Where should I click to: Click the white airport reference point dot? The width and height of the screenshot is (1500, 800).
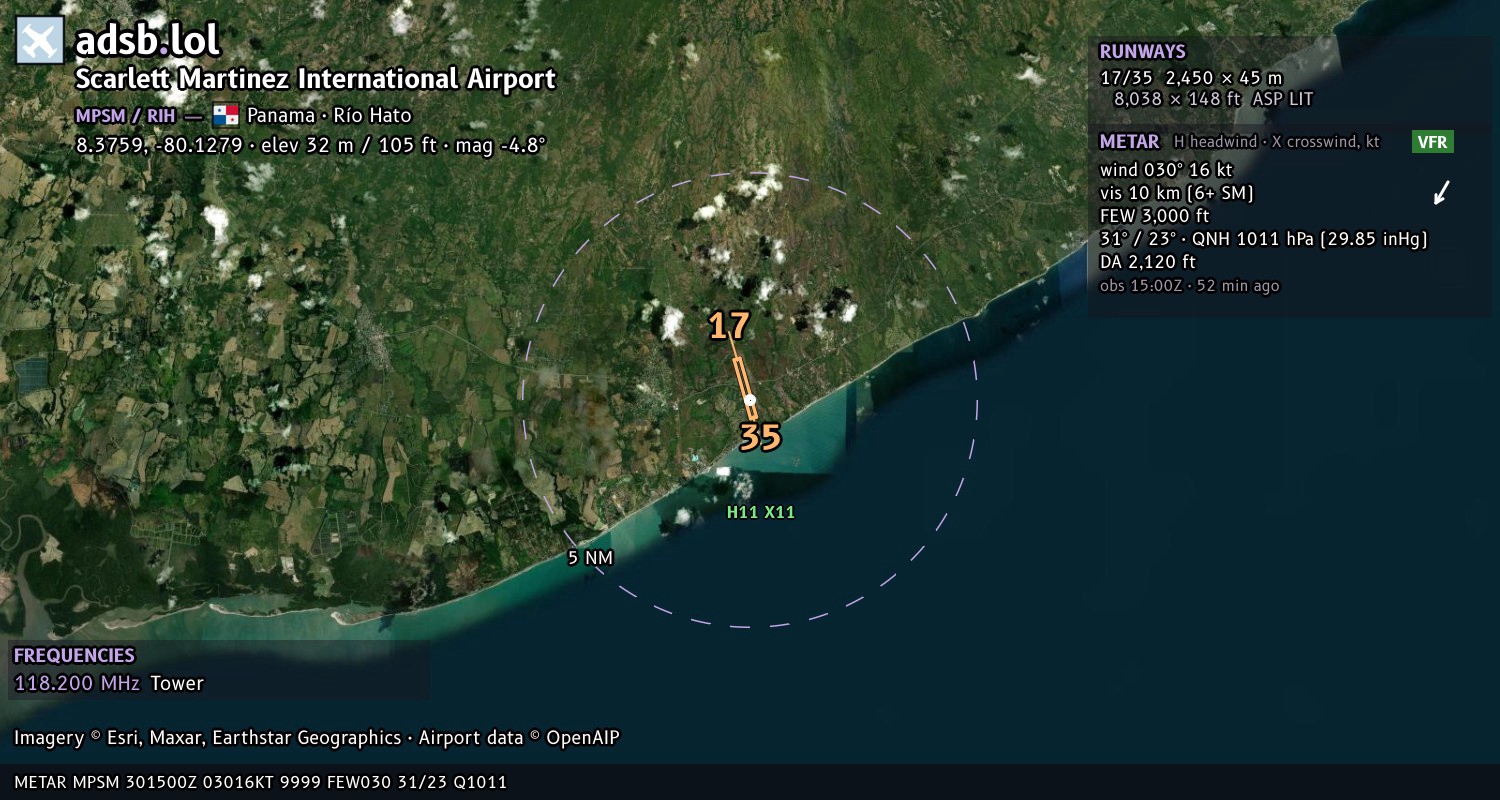coord(750,400)
